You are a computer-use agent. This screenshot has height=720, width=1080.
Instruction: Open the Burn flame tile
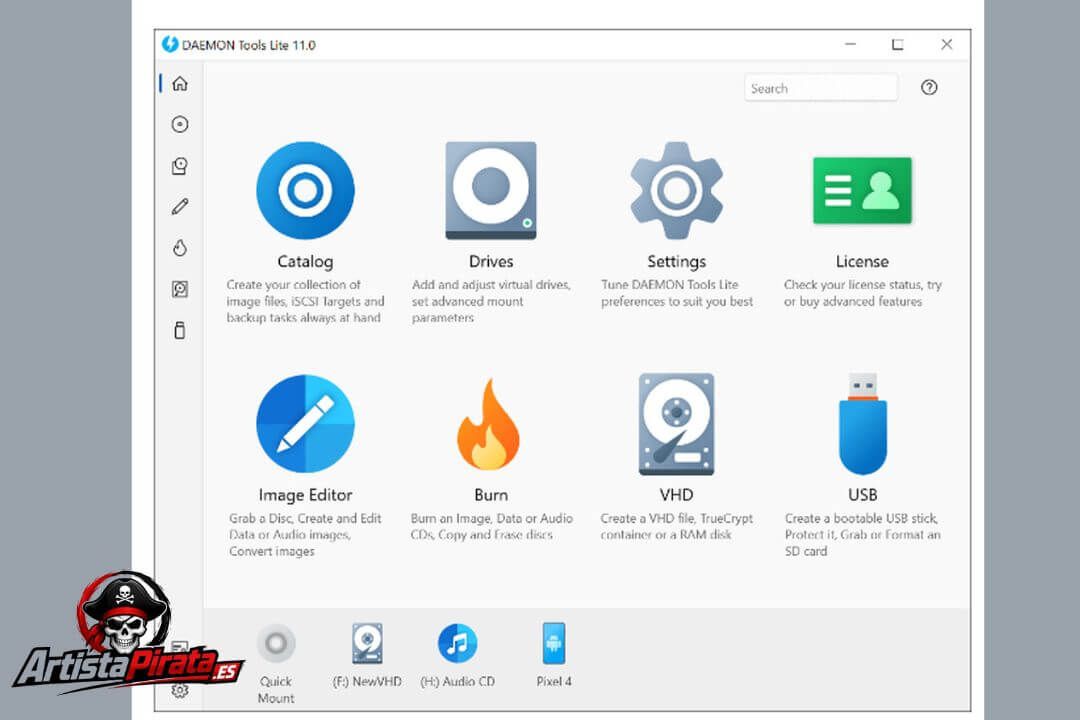click(489, 424)
